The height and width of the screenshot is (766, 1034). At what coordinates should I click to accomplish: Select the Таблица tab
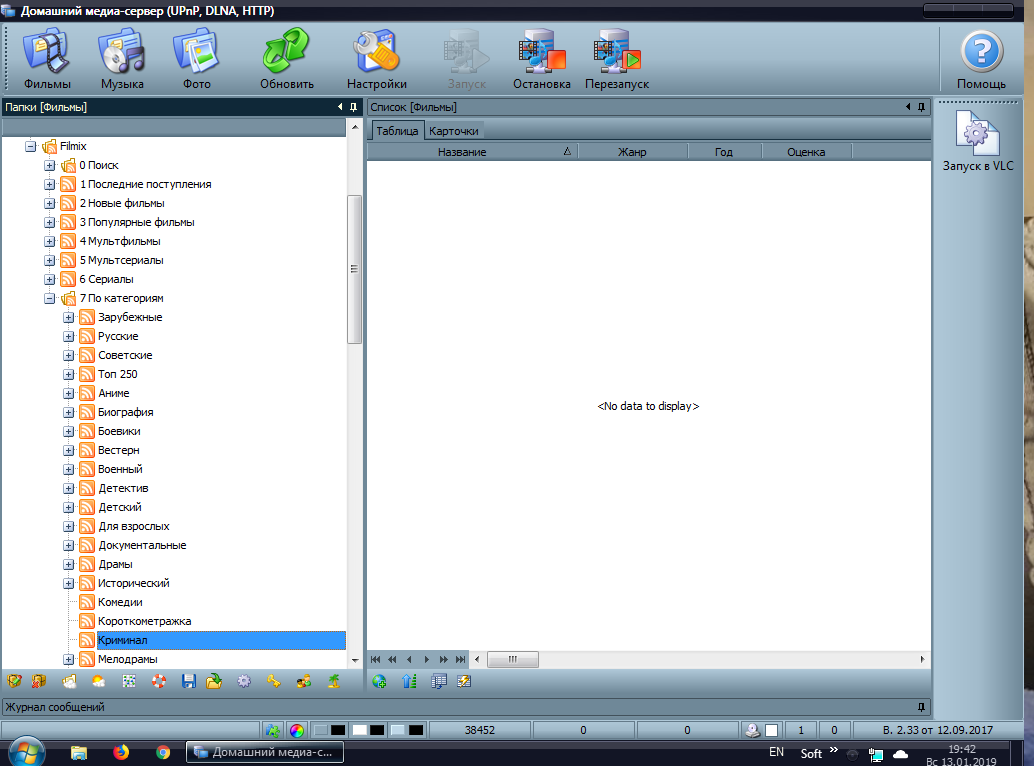pos(397,131)
